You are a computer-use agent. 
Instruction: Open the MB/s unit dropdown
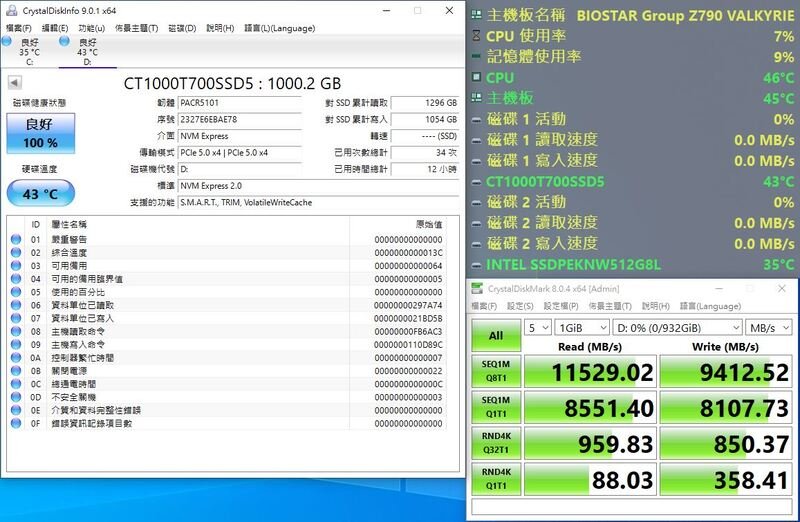(x=768, y=328)
